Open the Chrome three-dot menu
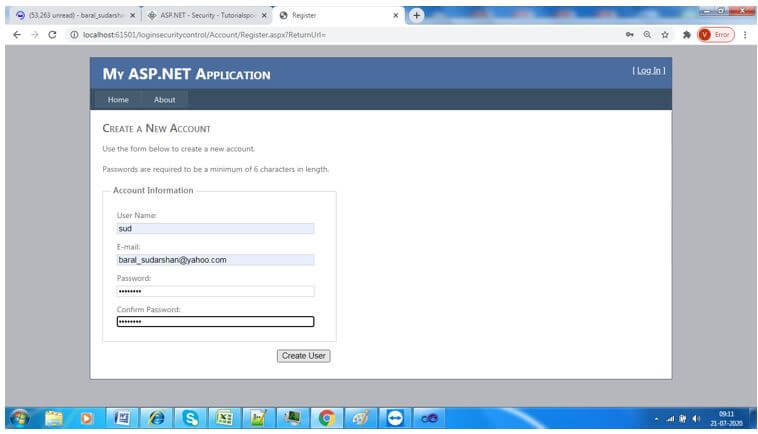The image size is (758, 434). coord(745,35)
